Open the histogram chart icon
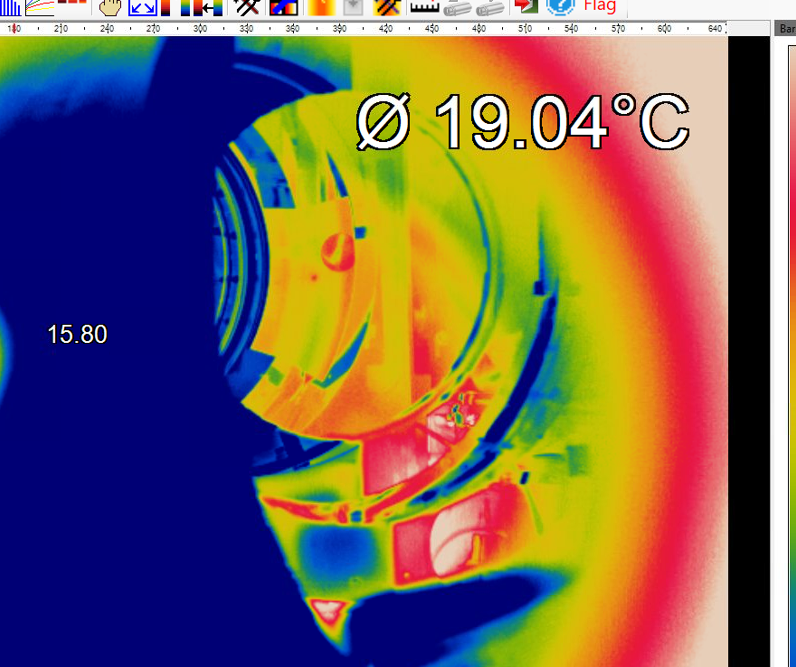This screenshot has height=667, width=796. tap(12, 6)
